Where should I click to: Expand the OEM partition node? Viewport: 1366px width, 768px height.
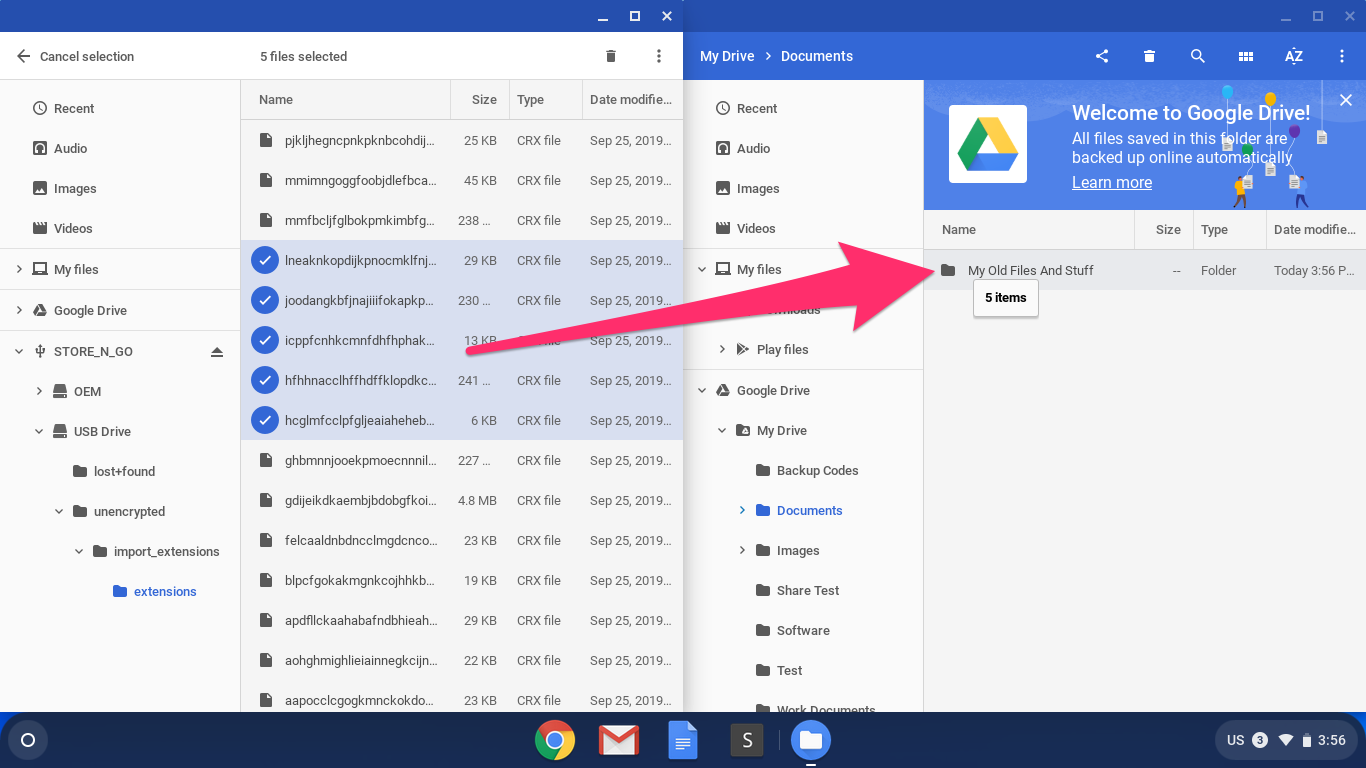click(39, 391)
